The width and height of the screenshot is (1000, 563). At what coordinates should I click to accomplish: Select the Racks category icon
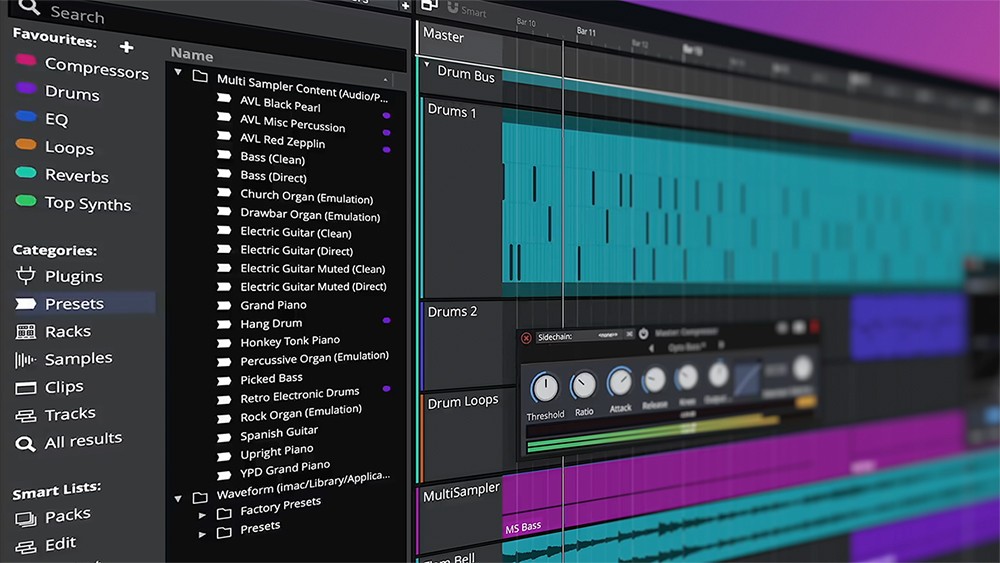[x=26, y=331]
